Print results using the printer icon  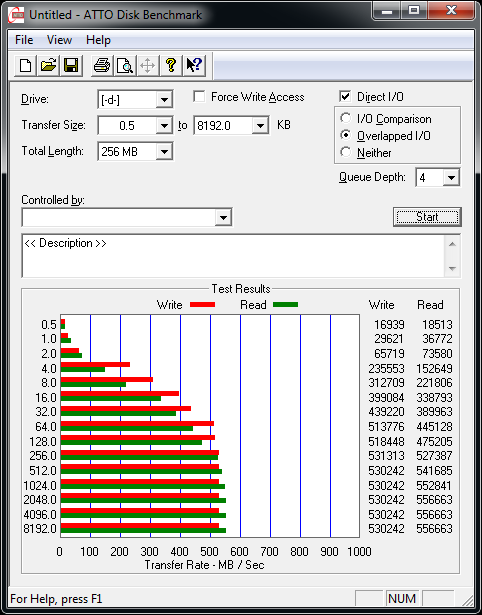pos(102,65)
